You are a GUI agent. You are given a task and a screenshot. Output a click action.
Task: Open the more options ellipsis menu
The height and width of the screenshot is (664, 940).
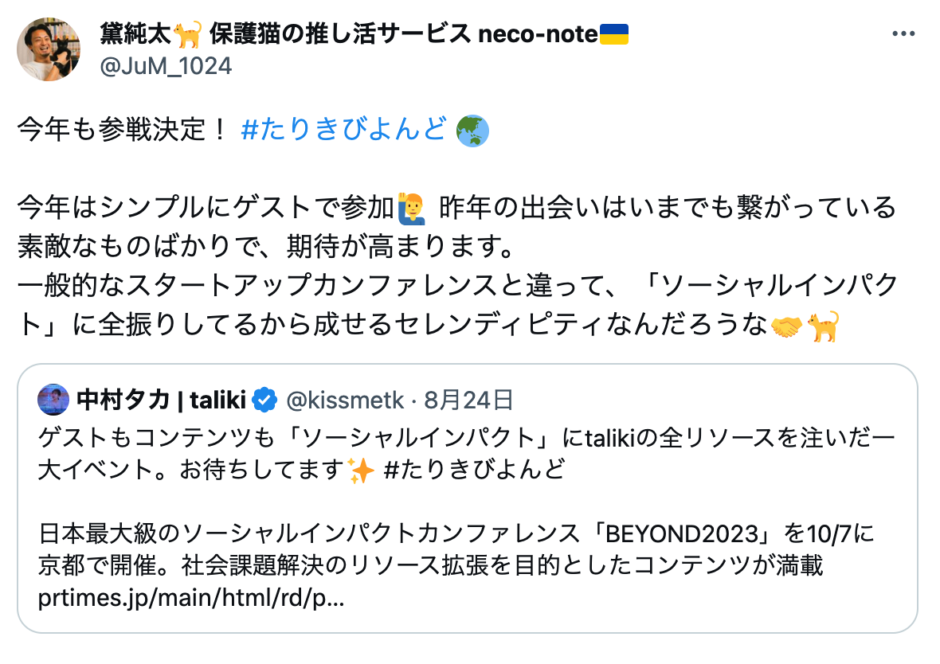[x=903, y=34]
